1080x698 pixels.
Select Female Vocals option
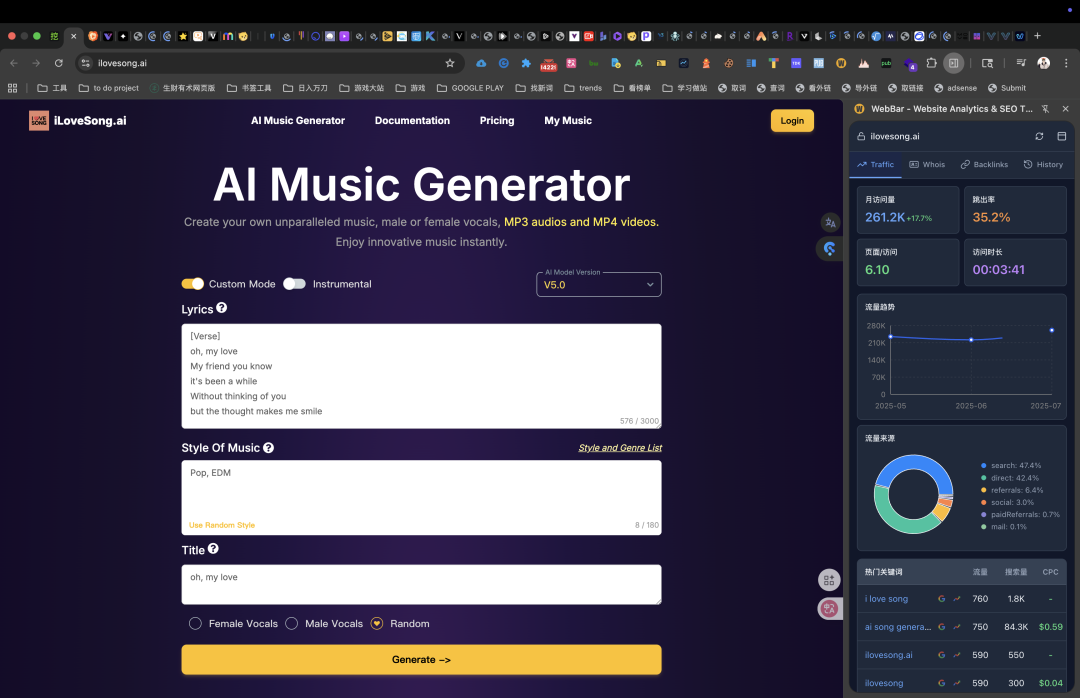click(196, 624)
